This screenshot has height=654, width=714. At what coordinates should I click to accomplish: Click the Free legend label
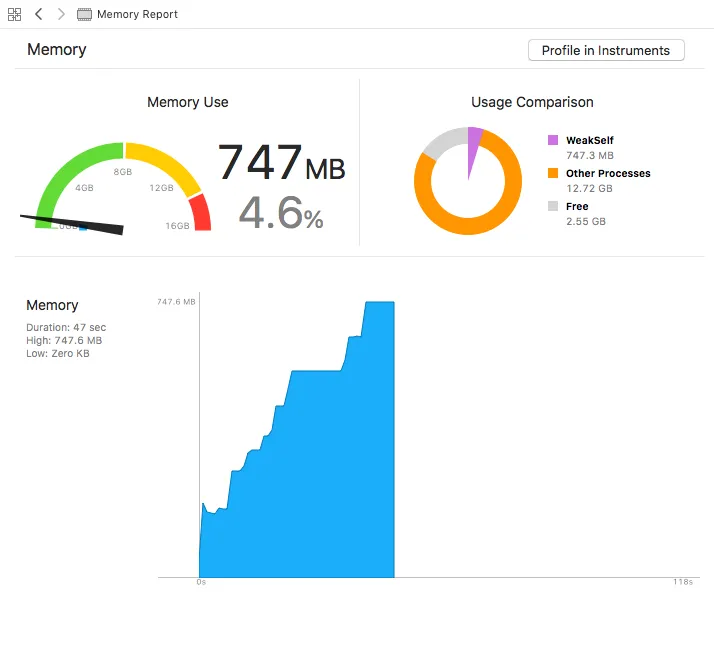coord(577,206)
